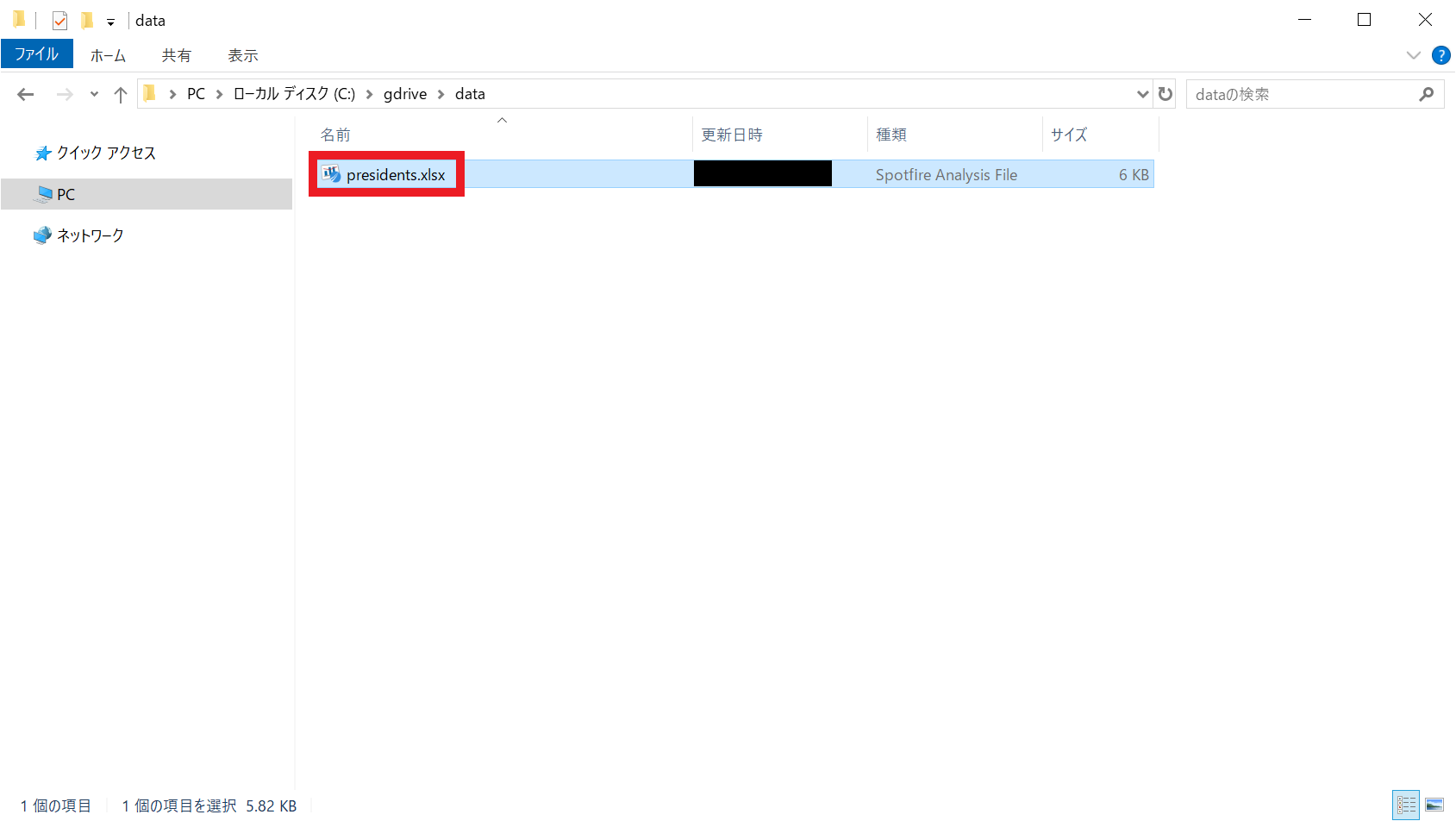Click the search magnifier icon
The width and height of the screenshot is (1456, 821).
pos(1427,94)
